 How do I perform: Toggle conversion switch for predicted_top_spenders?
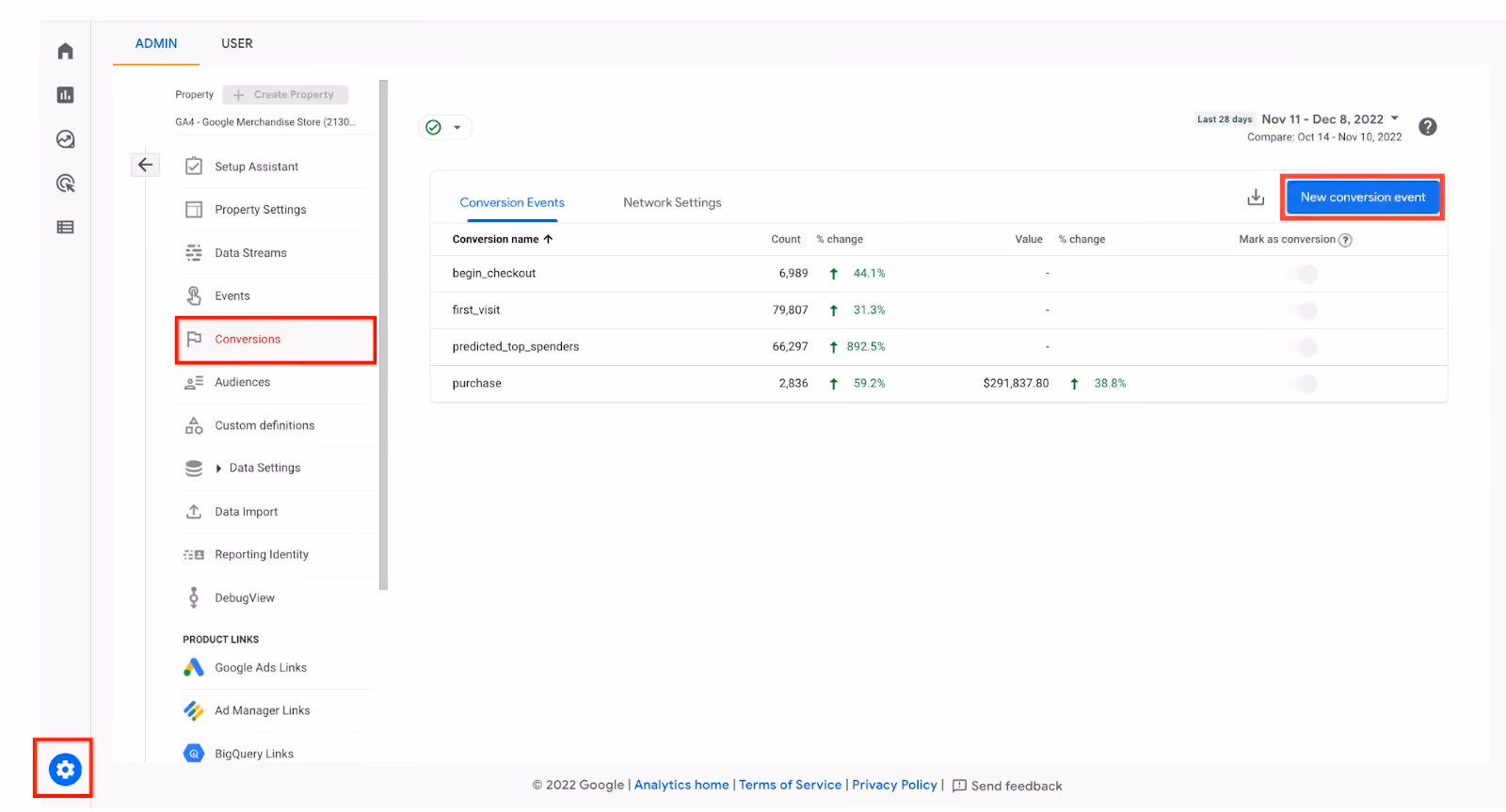pyautogui.click(x=1303, y=347)
